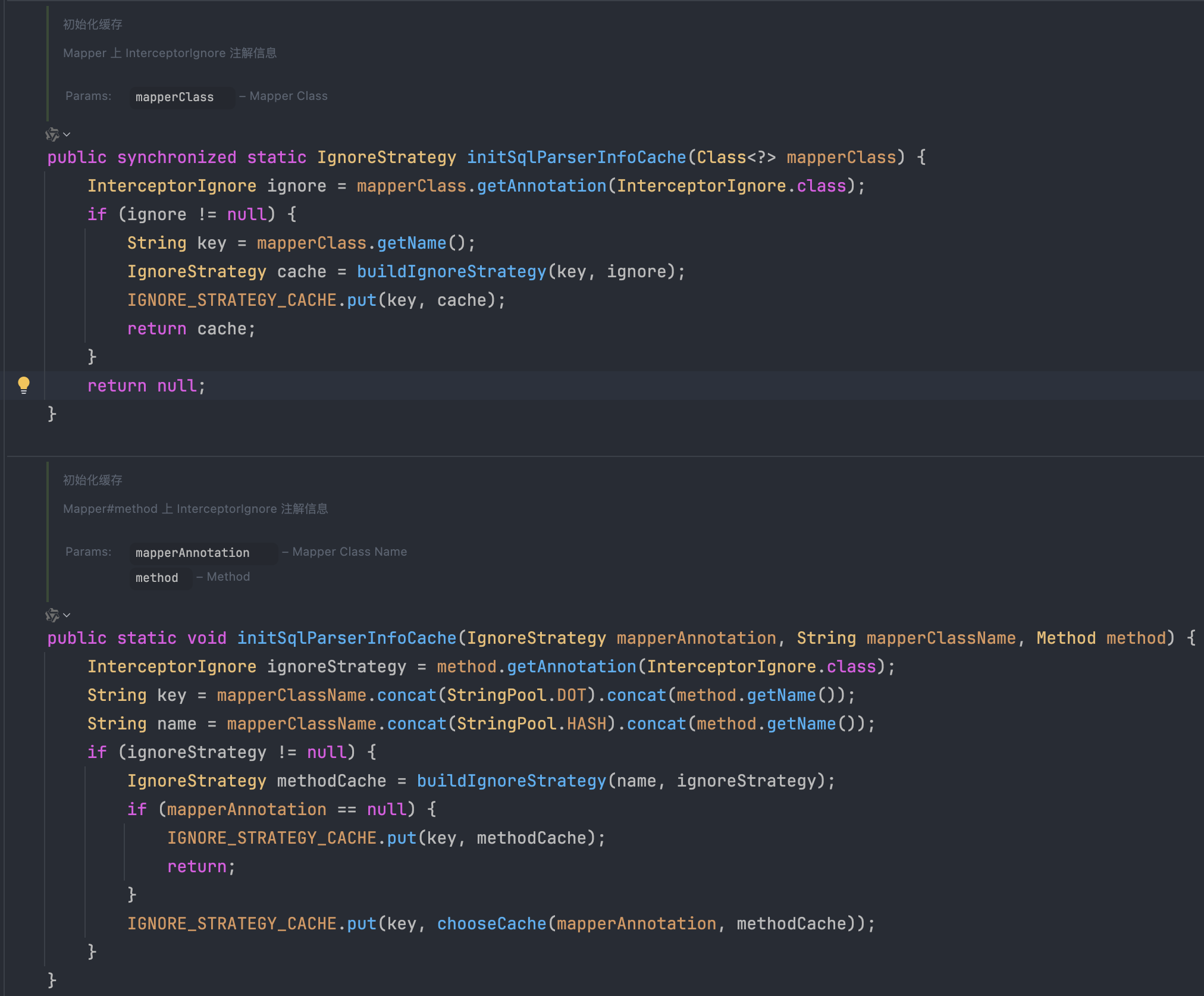The width and height of the screenshot is (1204, 996).
Task: Click 'Mapper#method' in the second doc comment
Action: [x=110, y=509]
